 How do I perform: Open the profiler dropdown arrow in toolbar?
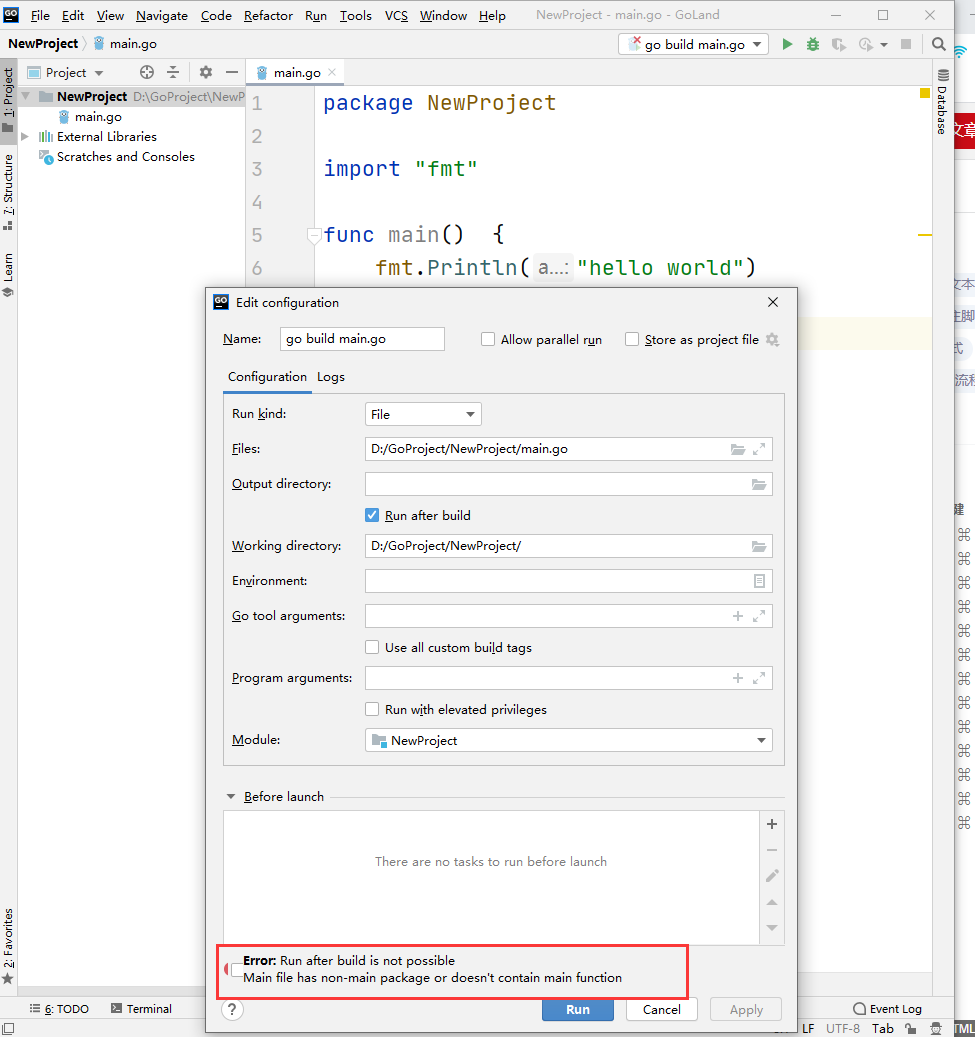884,44
